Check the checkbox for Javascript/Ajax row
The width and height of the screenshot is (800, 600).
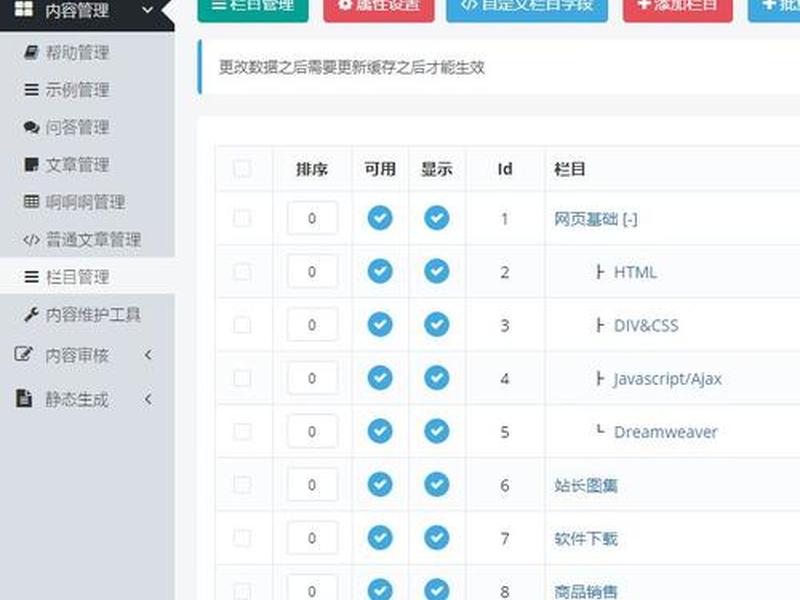[x=242, y=378]
